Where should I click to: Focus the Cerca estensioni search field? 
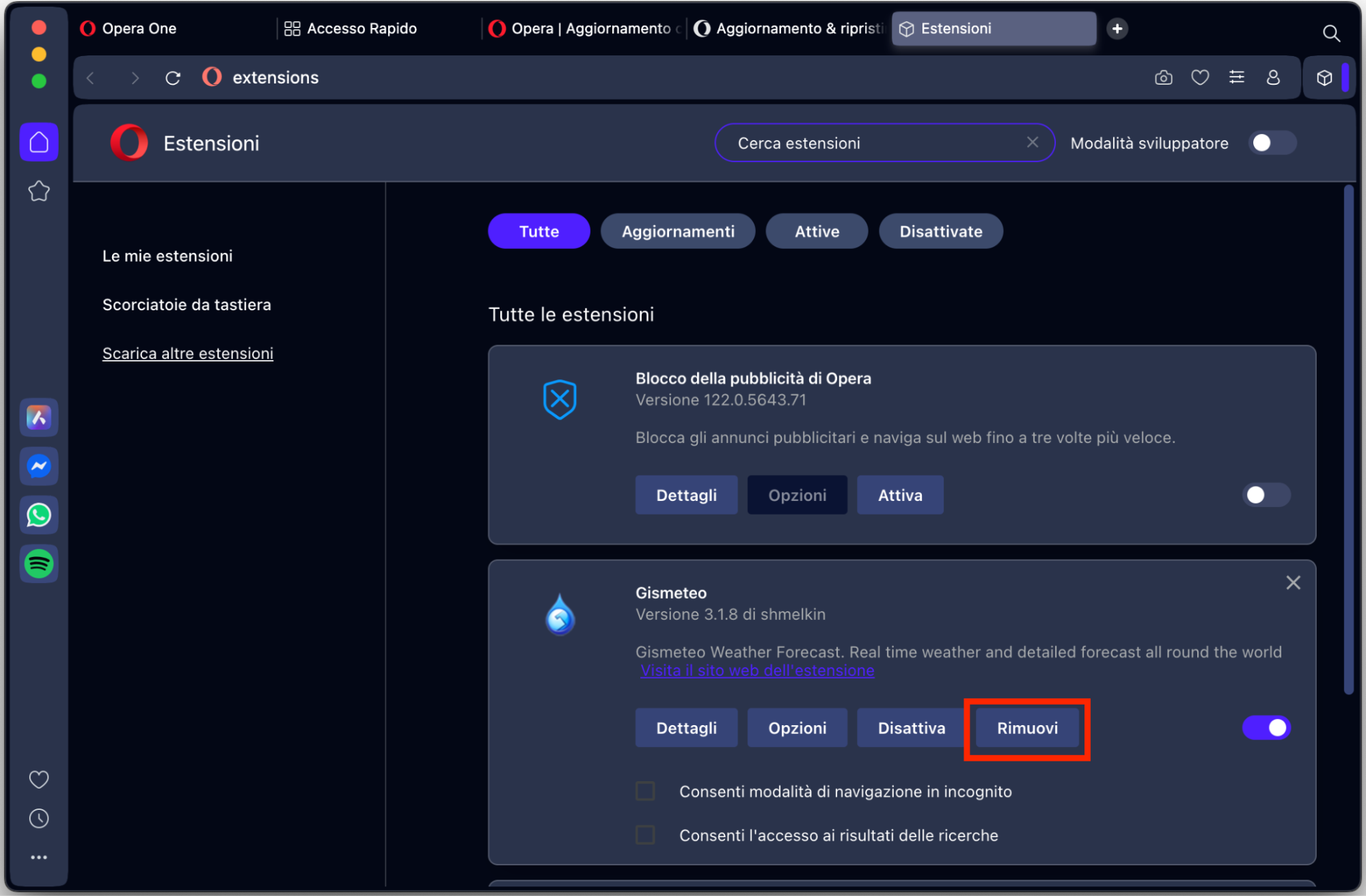(884, 143)
